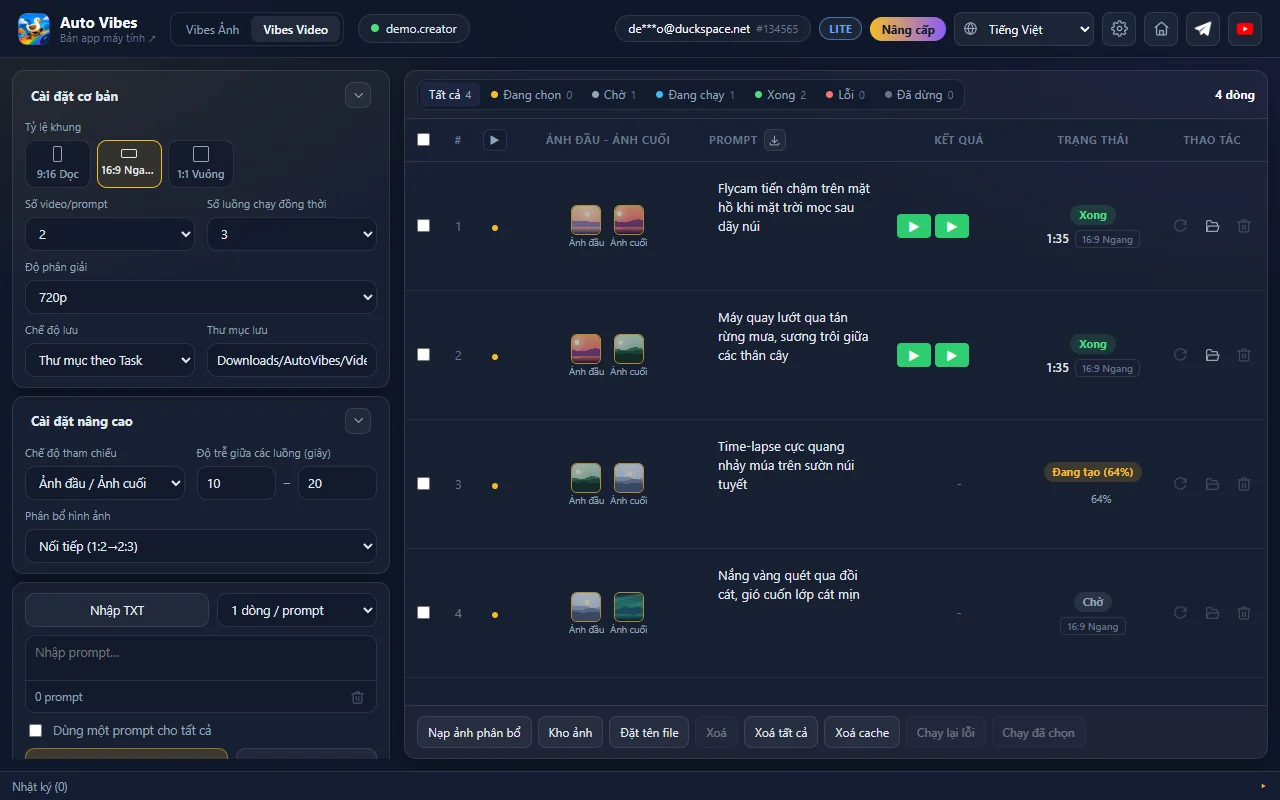Viewport: 1280px width, 800px height.
Task: Delete the Flycam prompt row via trash icon
Action: (x=1244, y=227)
